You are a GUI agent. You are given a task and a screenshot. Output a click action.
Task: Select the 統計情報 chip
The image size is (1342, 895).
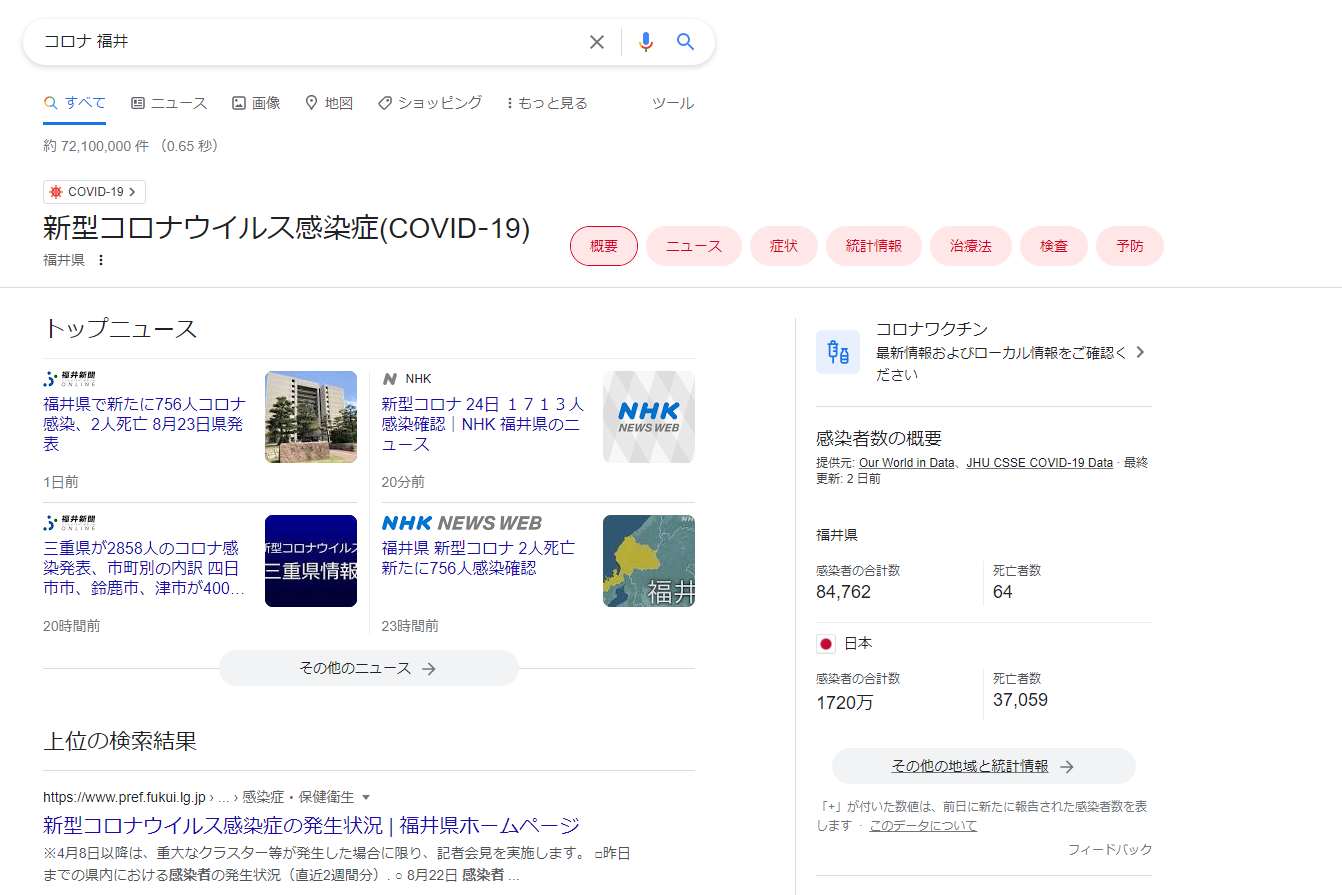874,246
